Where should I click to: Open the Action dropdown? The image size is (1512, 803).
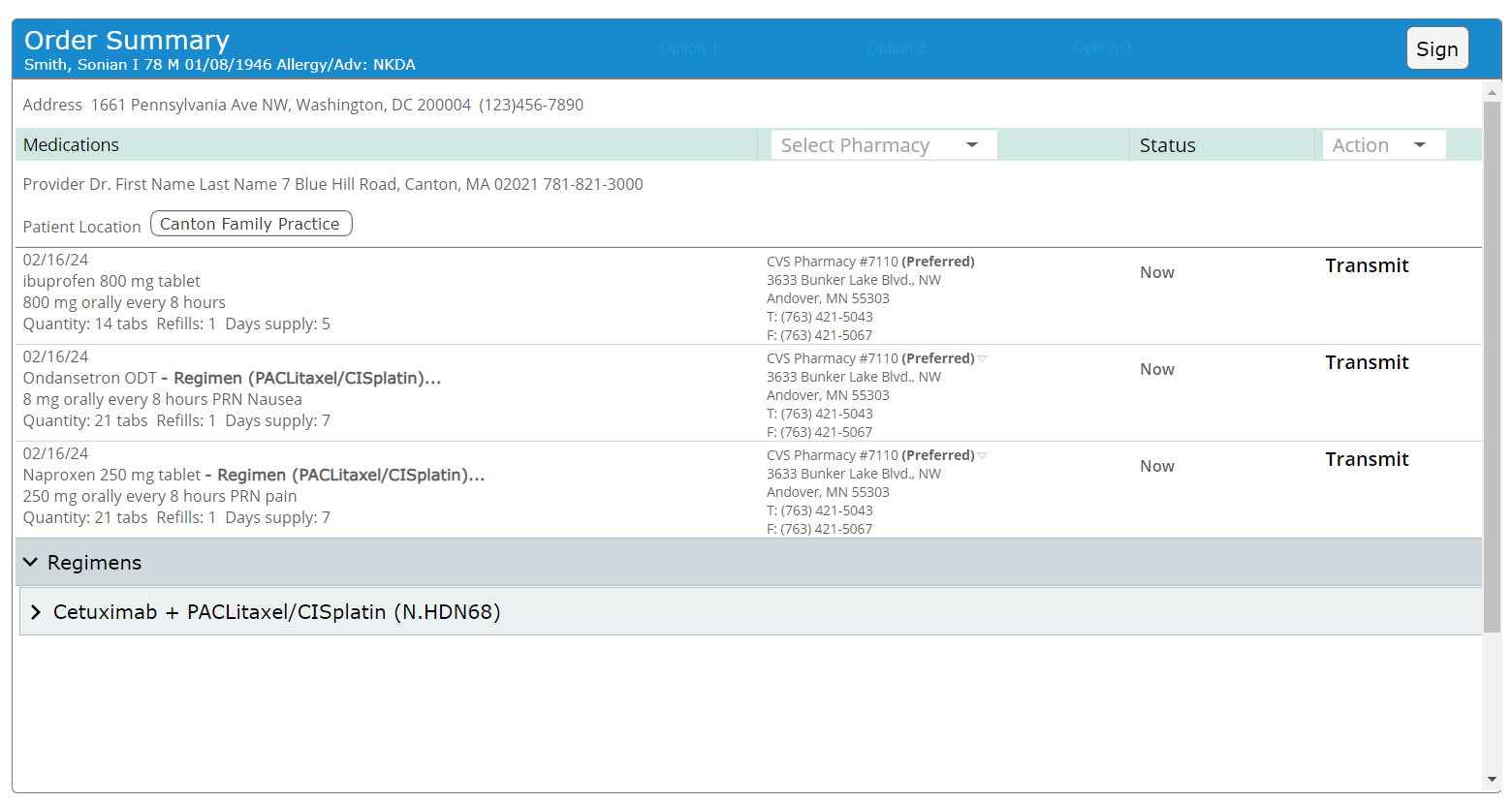[x=1383, y=143]
